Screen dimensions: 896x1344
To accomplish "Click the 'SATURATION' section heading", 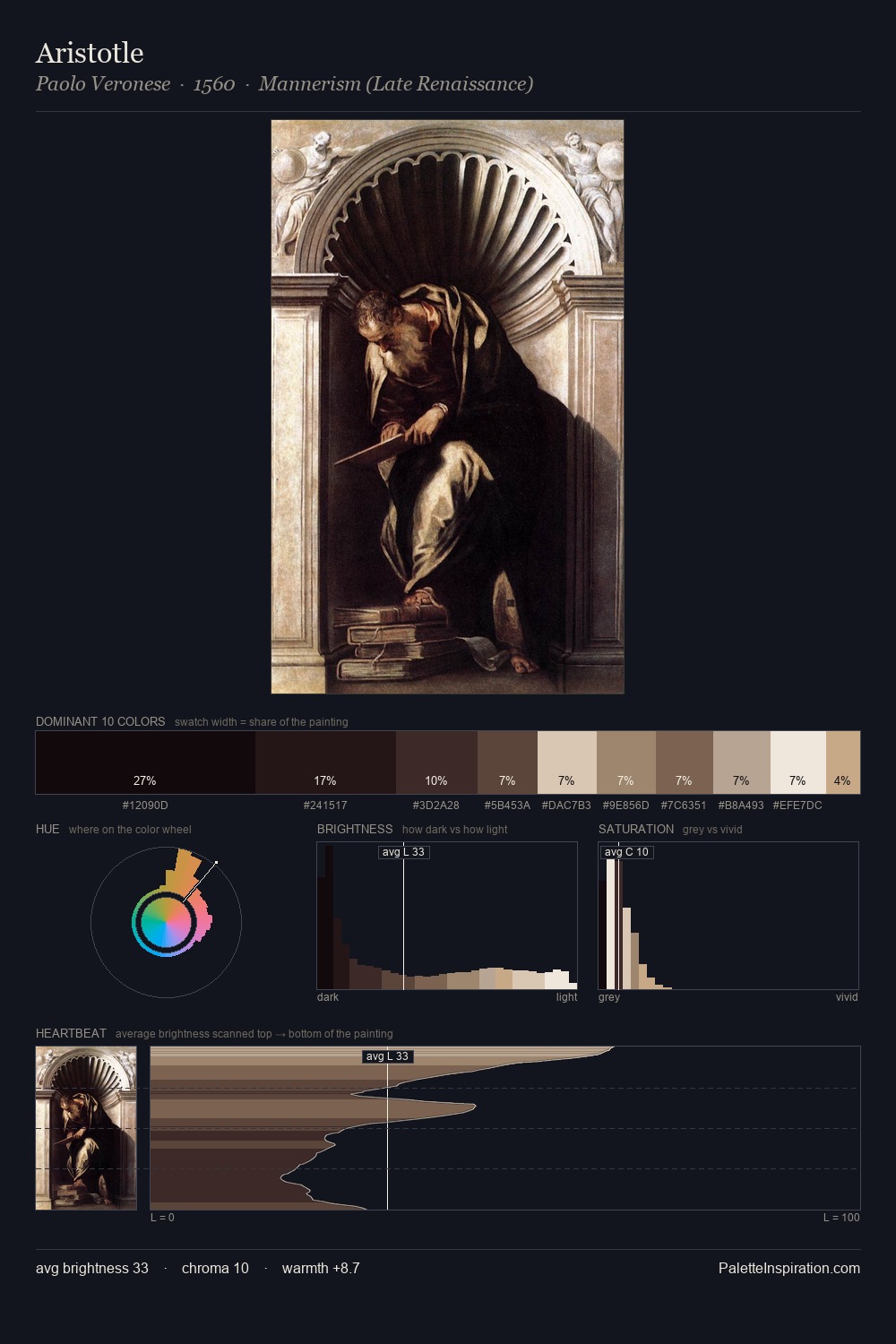I will coord(636,829).
